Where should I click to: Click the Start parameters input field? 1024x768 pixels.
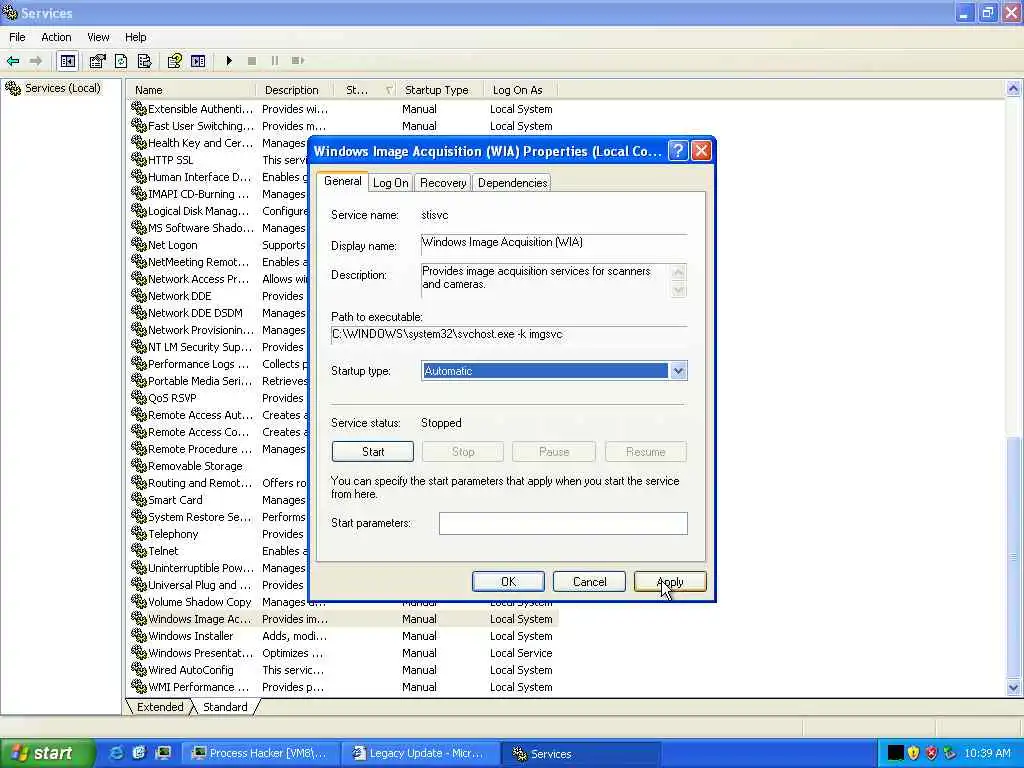click(x=563, y=523)
